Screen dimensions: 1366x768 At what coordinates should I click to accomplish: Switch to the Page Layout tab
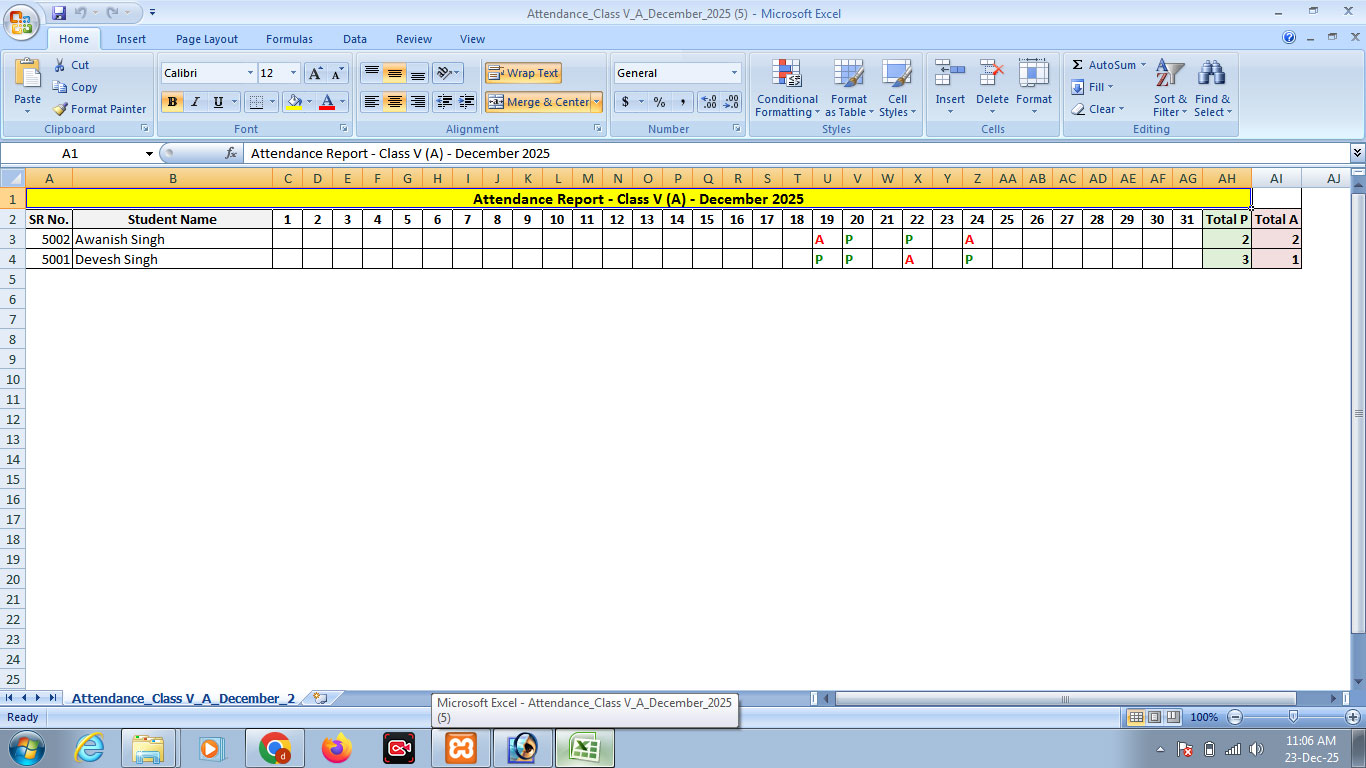[207, 39]
